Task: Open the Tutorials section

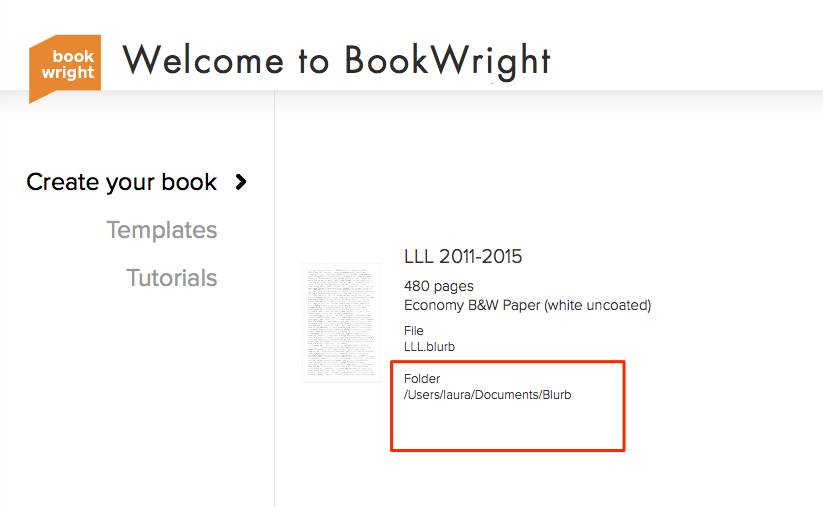Action: [x=172, y=278]
